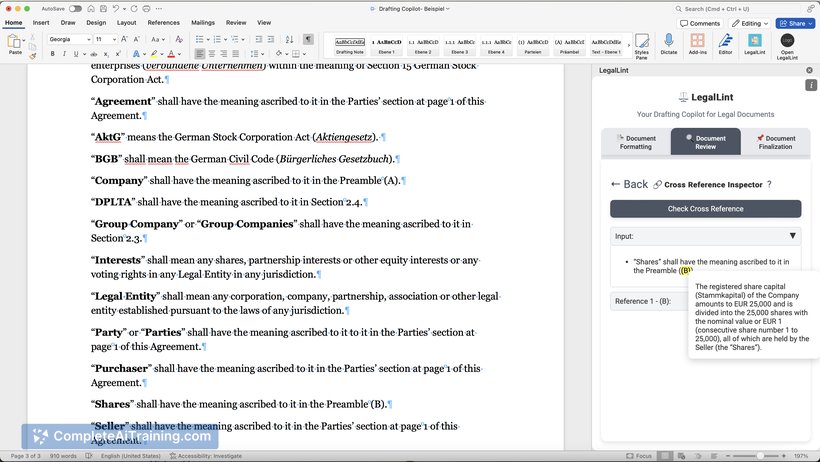Align text left
Image resolution: width=820 pixels, height=462 pixels.
click(199, 54)
